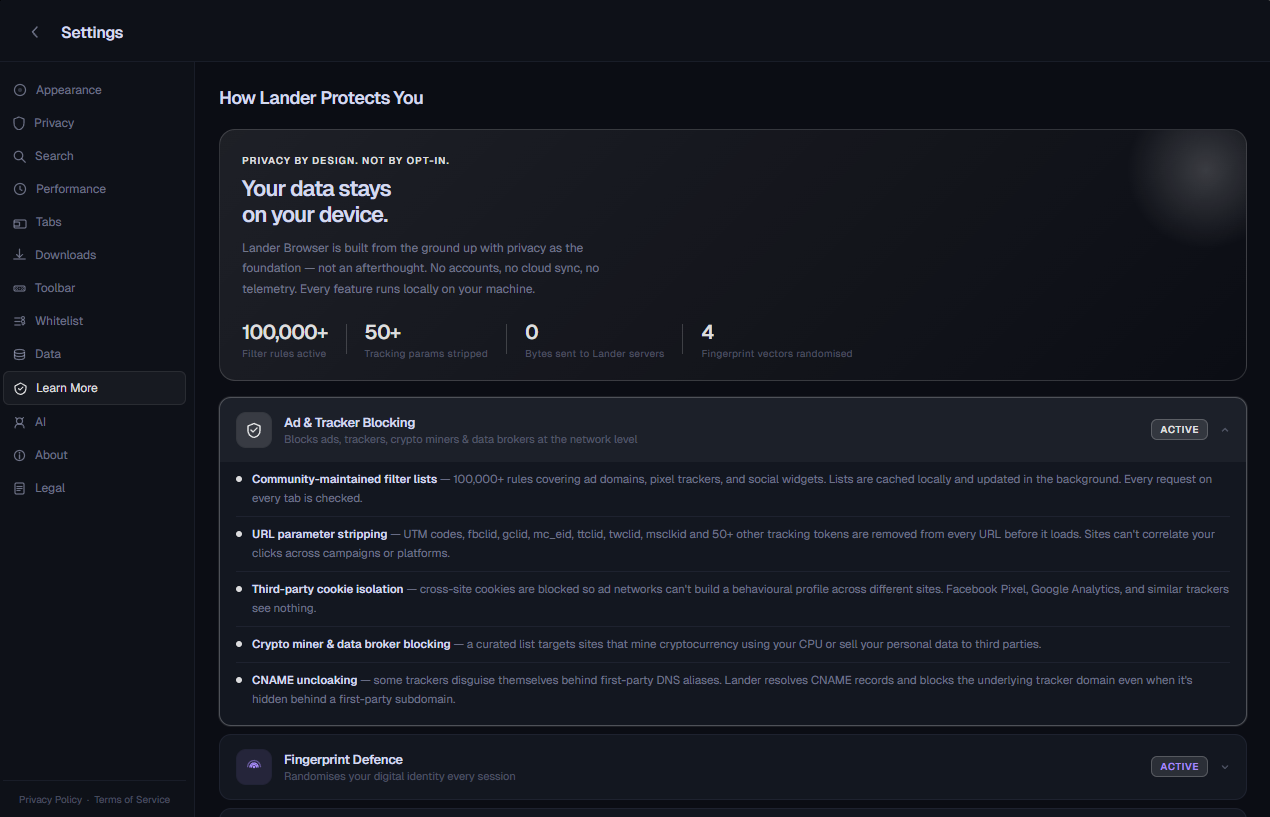Viewport: 1270px width, 817px height.
Task: Click the Ad & Tracker Blocking shield icon
Action: [254, 430]
